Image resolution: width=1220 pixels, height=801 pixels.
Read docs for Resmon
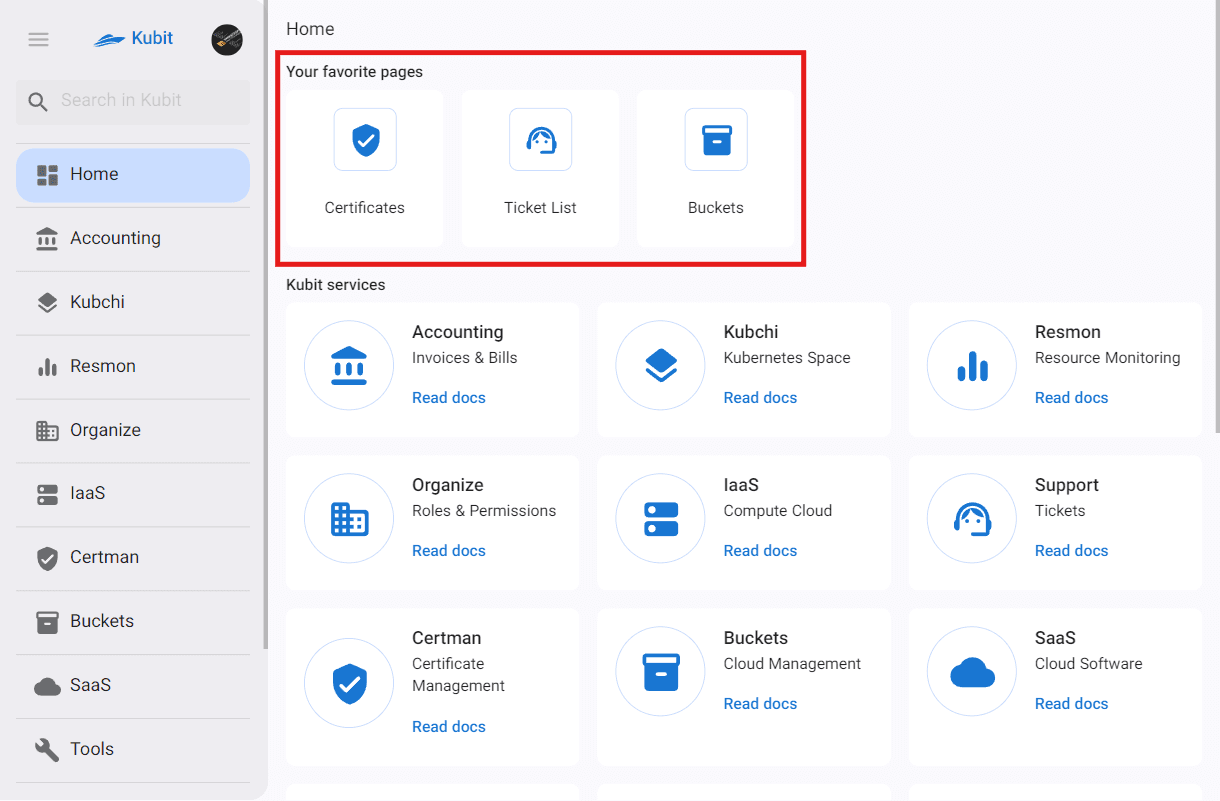[1072, 398]
